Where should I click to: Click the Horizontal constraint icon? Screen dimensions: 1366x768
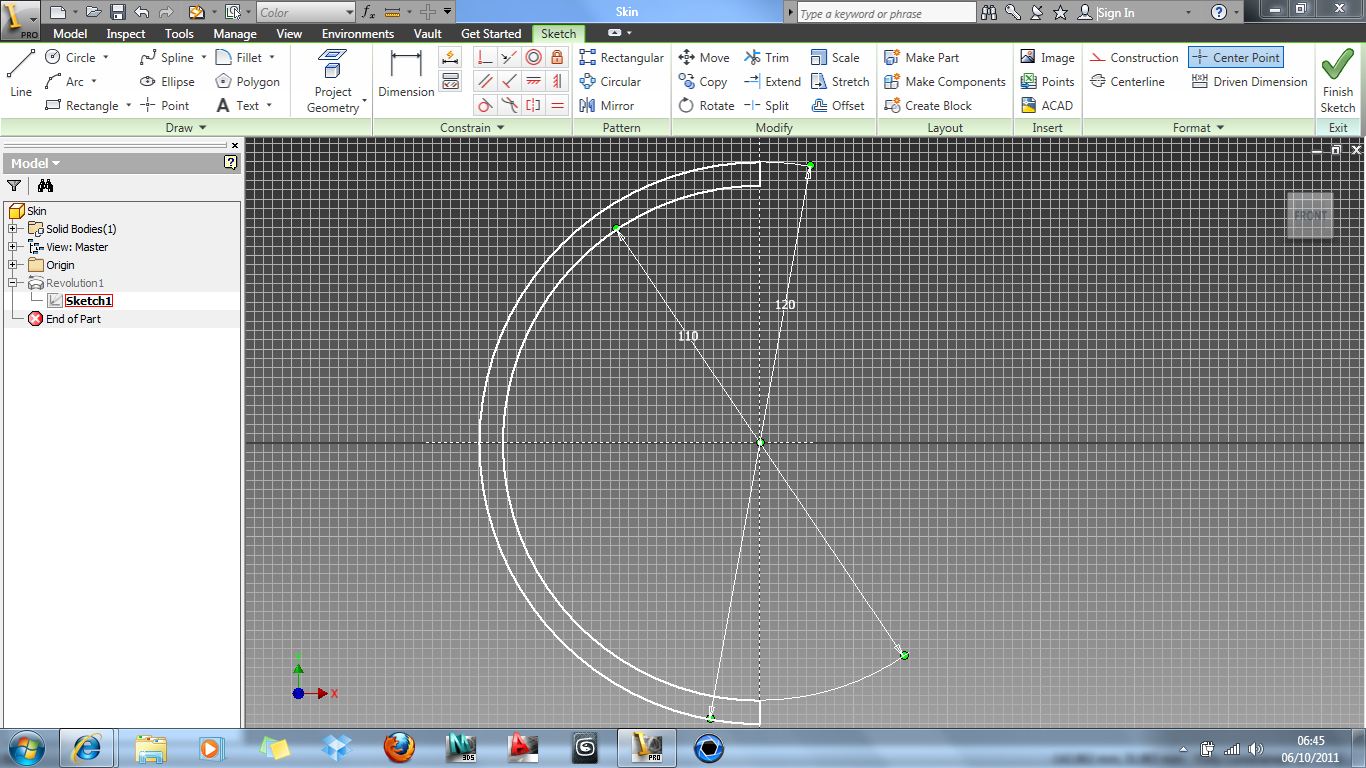pos(533,81)
